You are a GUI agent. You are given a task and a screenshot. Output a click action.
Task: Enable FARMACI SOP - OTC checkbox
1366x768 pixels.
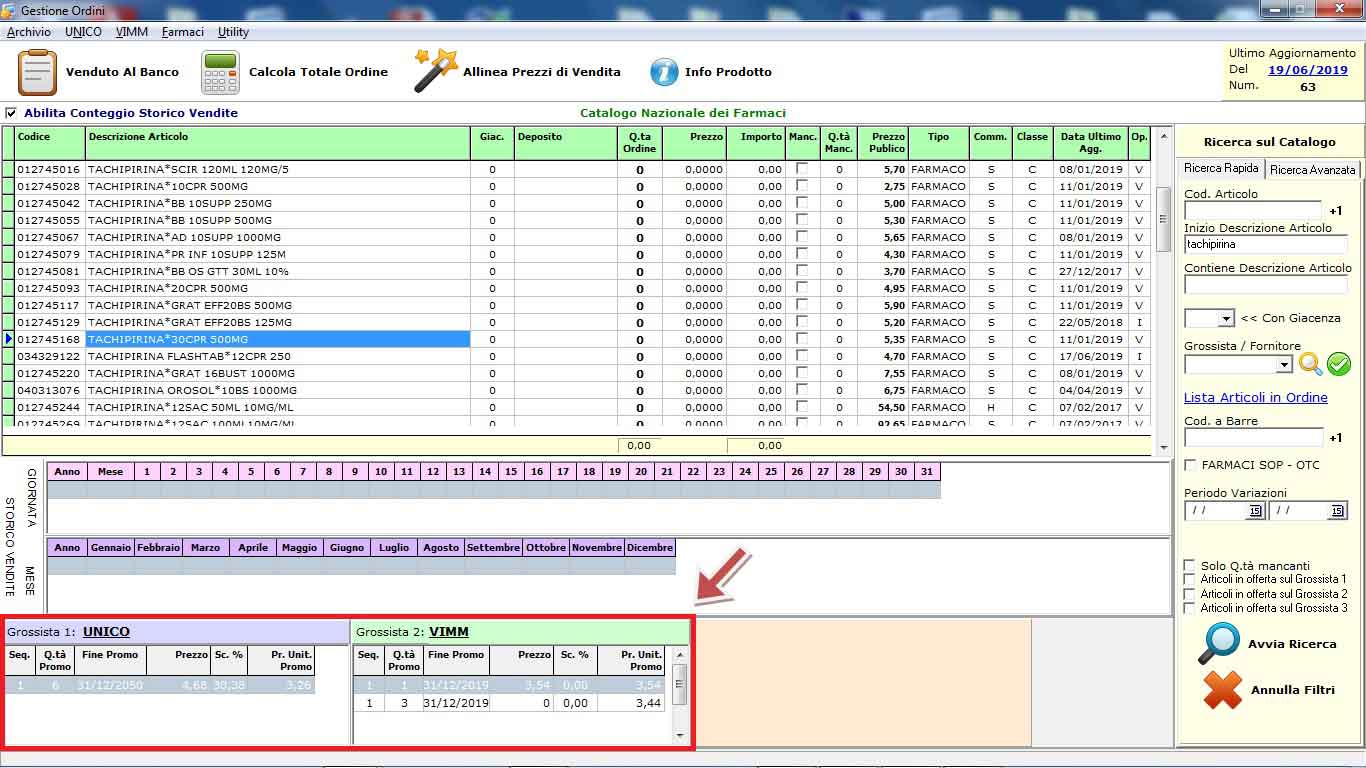1190,465
